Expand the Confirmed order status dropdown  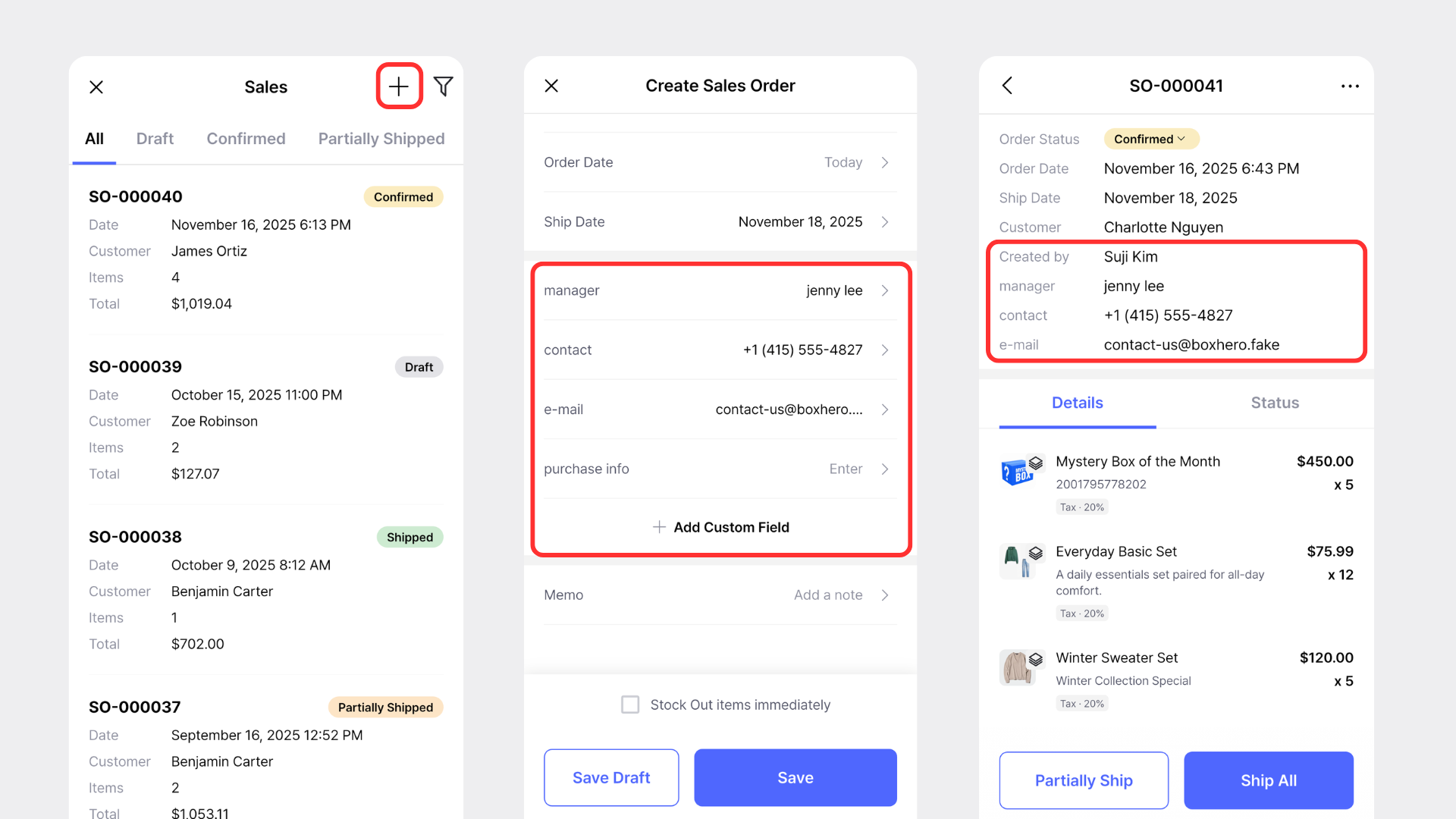click(x=1150, y=138)
